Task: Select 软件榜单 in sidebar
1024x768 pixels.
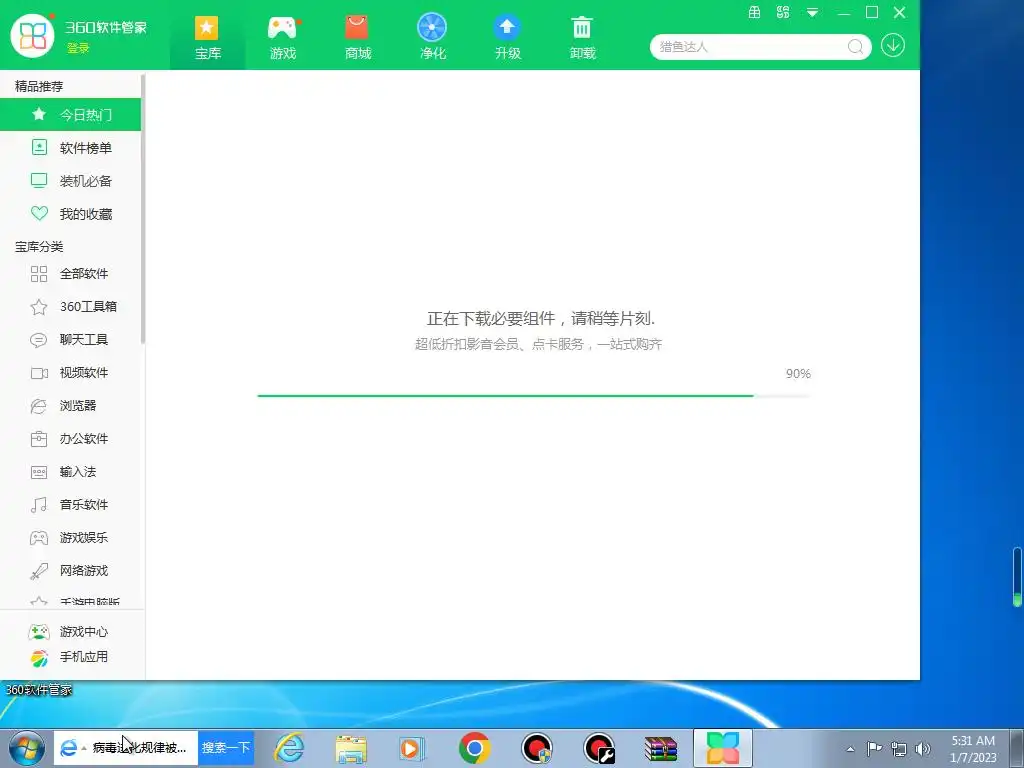Action: [x=71, y=148]
